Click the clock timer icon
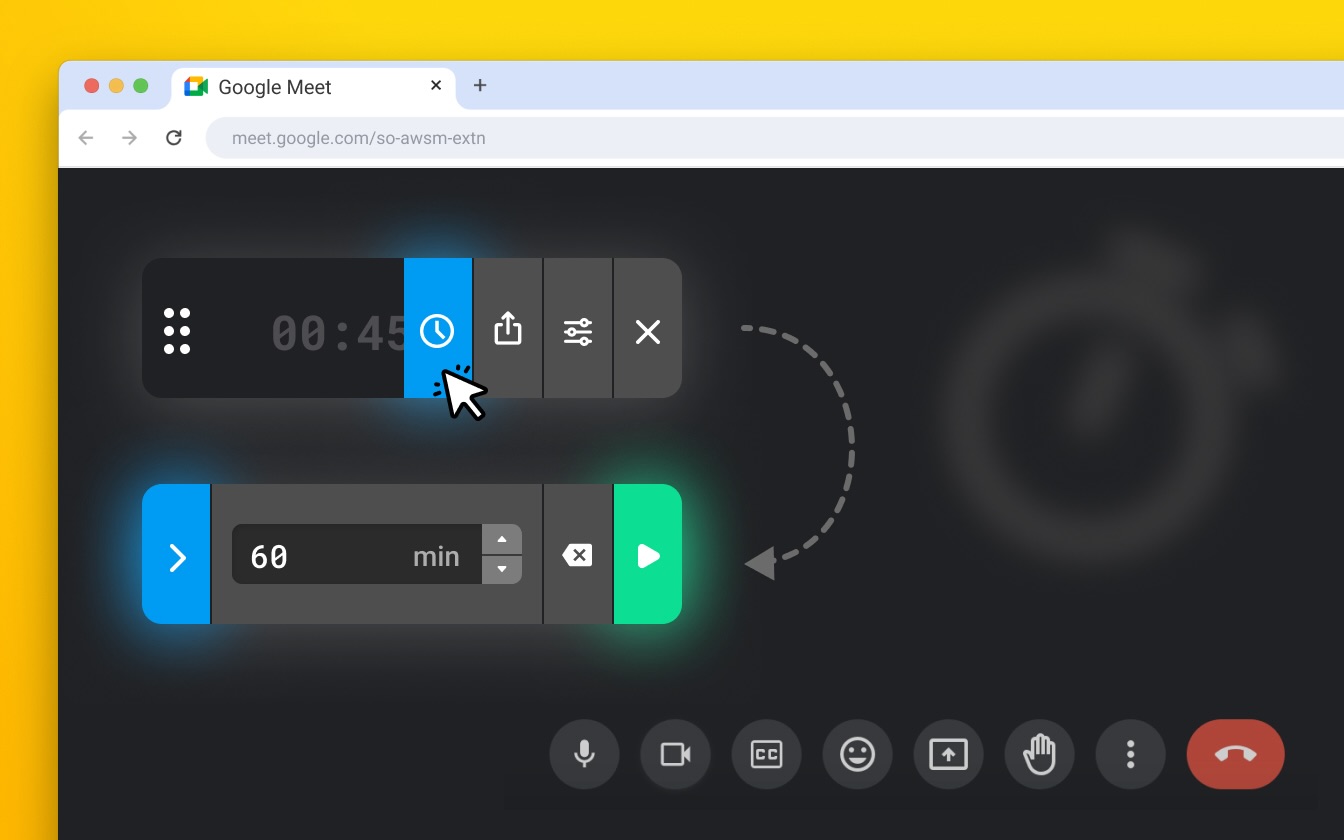Image resolution: width=1344 pixels, height=840 pixels. pyautogui.click(x=437, y=330)
